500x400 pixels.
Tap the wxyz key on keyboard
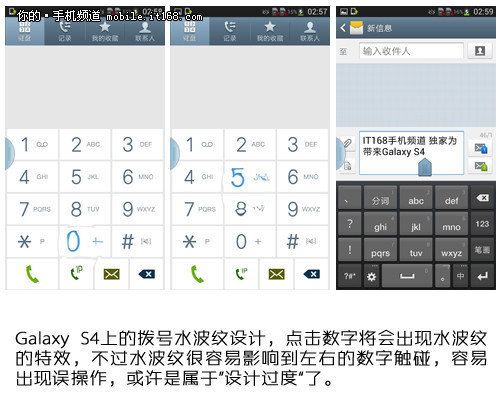pyautogui.click(x=451, y=250)
